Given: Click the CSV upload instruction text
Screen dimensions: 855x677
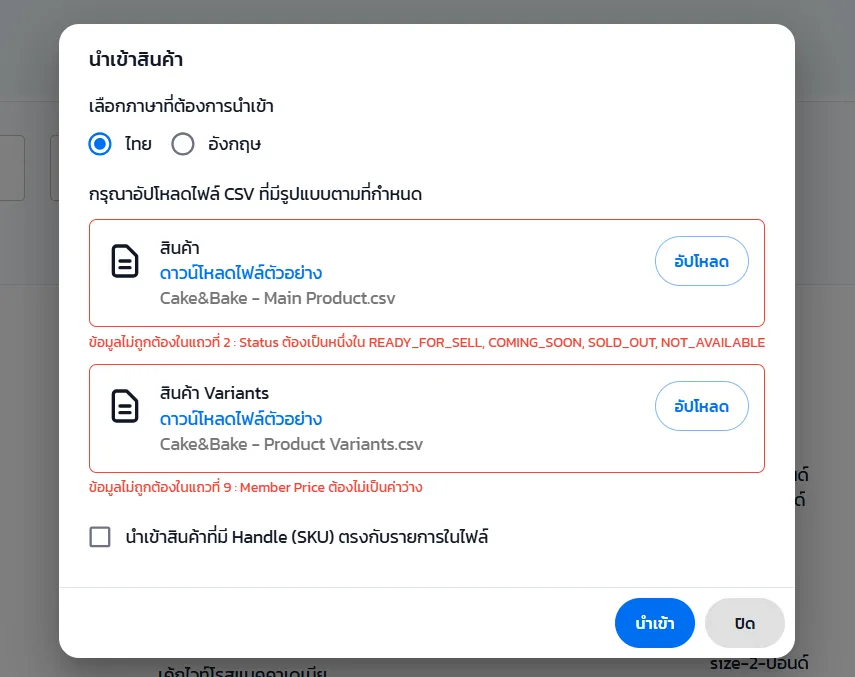Looking at the screenshot, I should point(255,194).
